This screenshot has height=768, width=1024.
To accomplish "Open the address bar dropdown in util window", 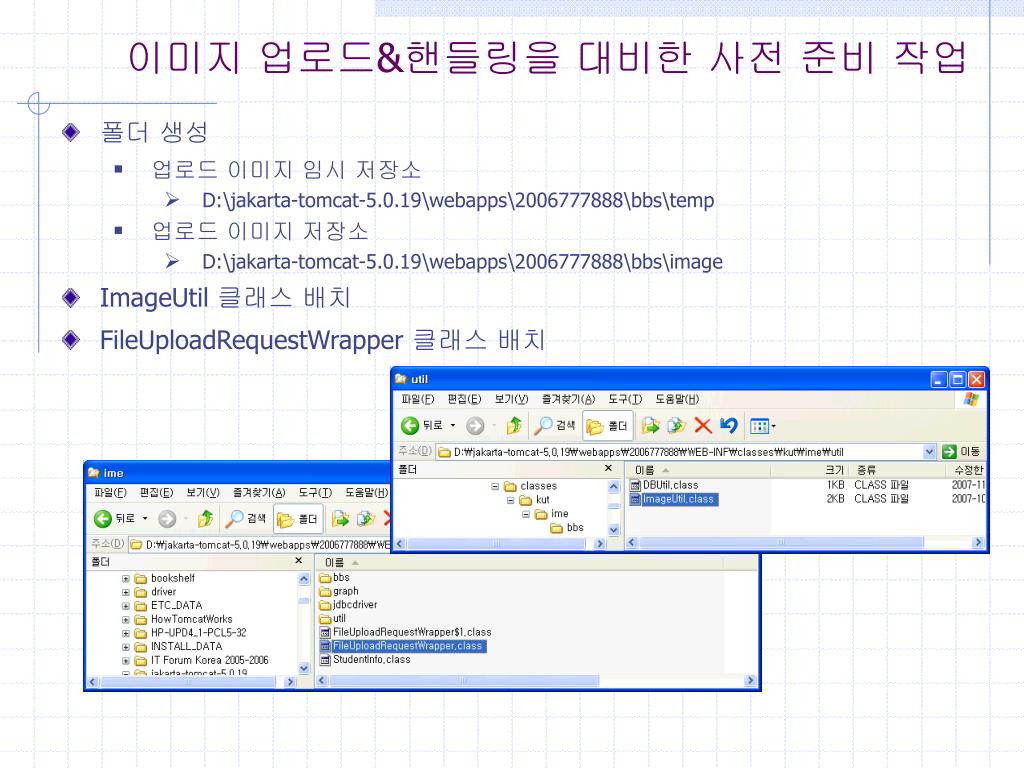I will click(929, 452).
